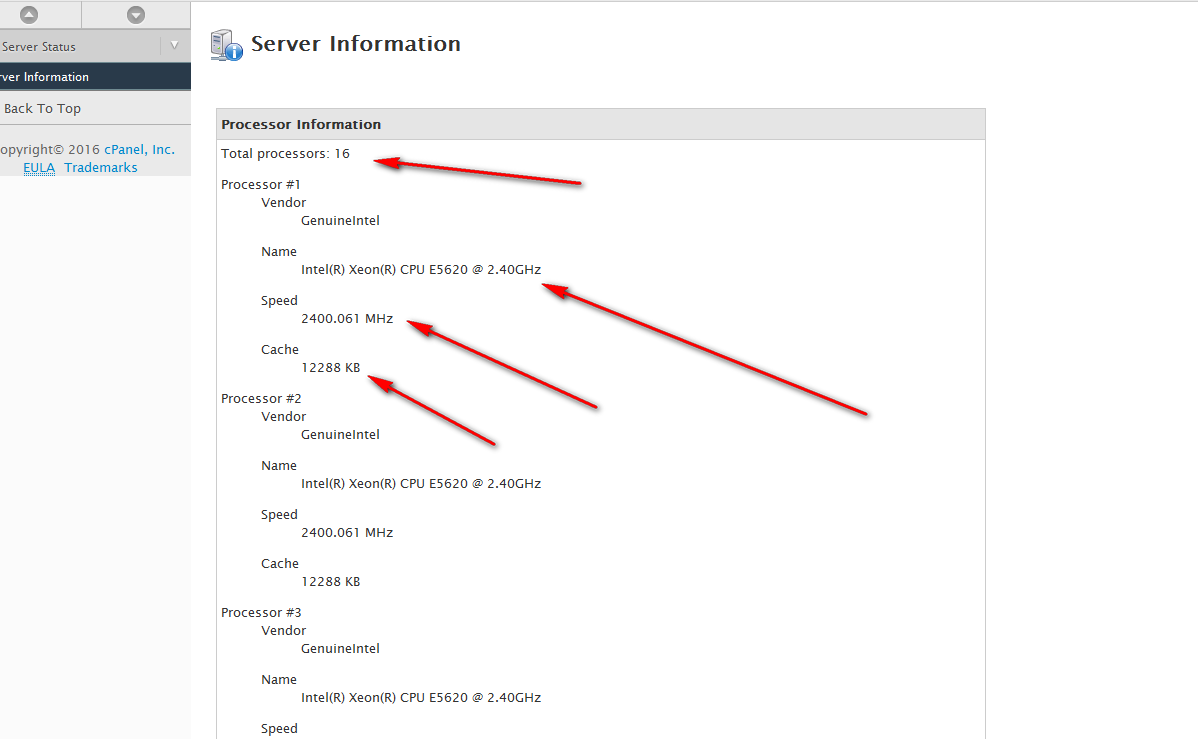Click the Processor #3 label
Screen dimensions: 1198x739
(x=261, y=612)
